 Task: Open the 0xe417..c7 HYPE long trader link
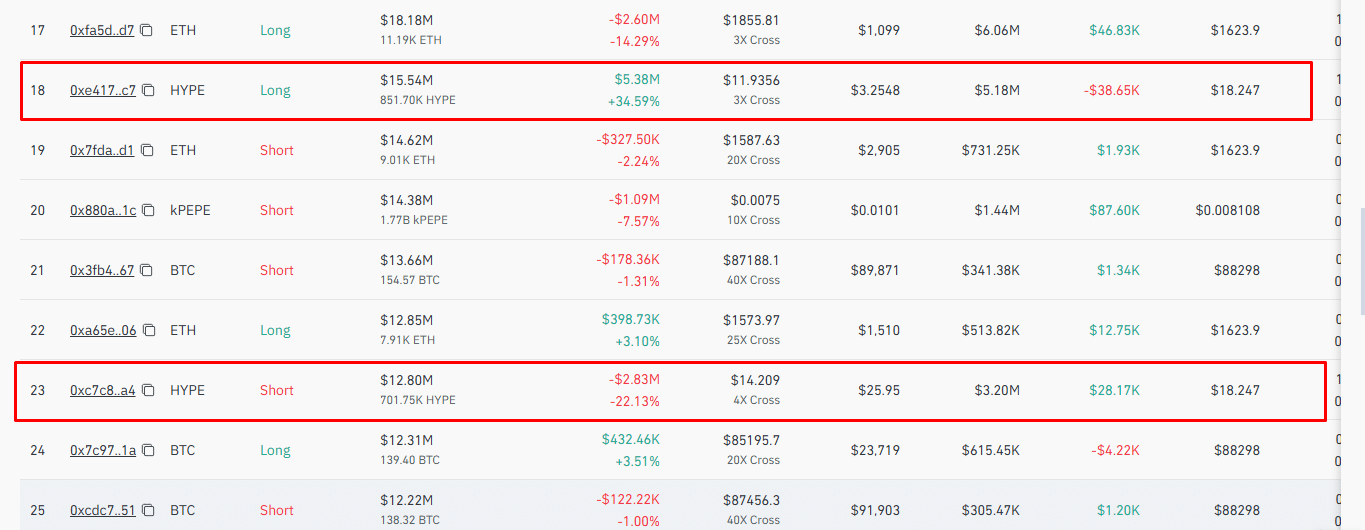(x=103, y=91)
